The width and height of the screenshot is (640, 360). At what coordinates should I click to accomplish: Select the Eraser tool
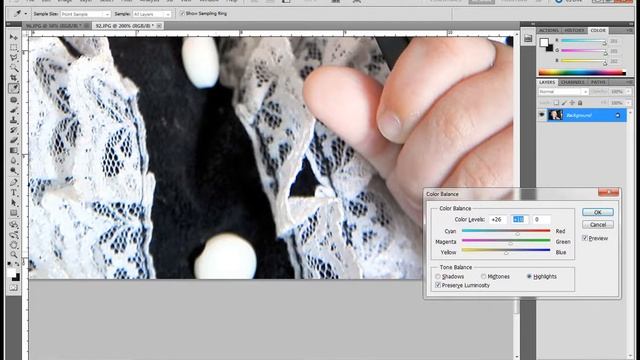point(13,140)
